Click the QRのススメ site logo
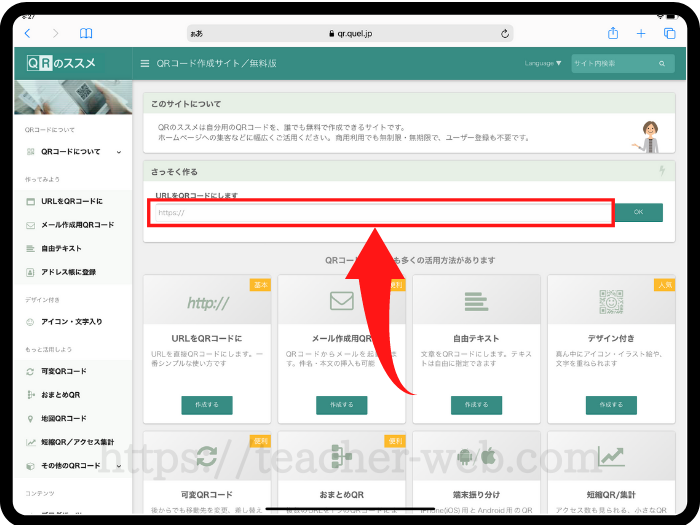The height and width of the screenshot is (525, 700). tap(61, 63)
